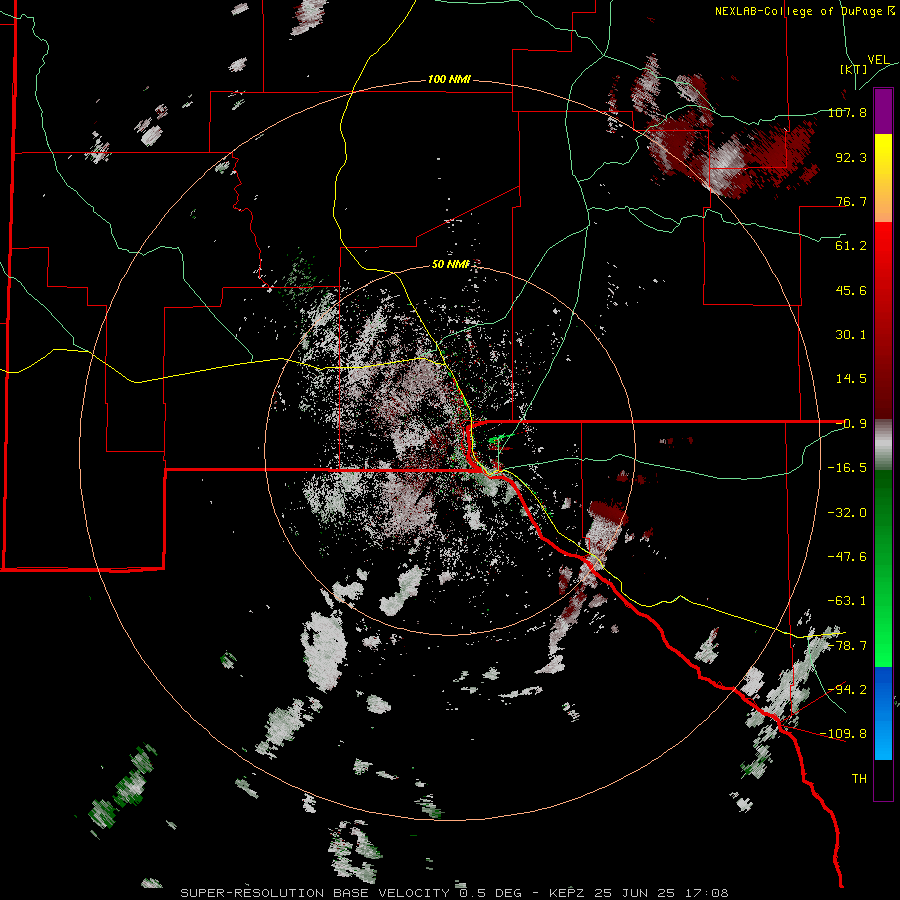Image resolution: width=900 pixels, height=900 pixels.
Task: Click the -0.9 velocity scale value
Action: (x=851, y=424)
